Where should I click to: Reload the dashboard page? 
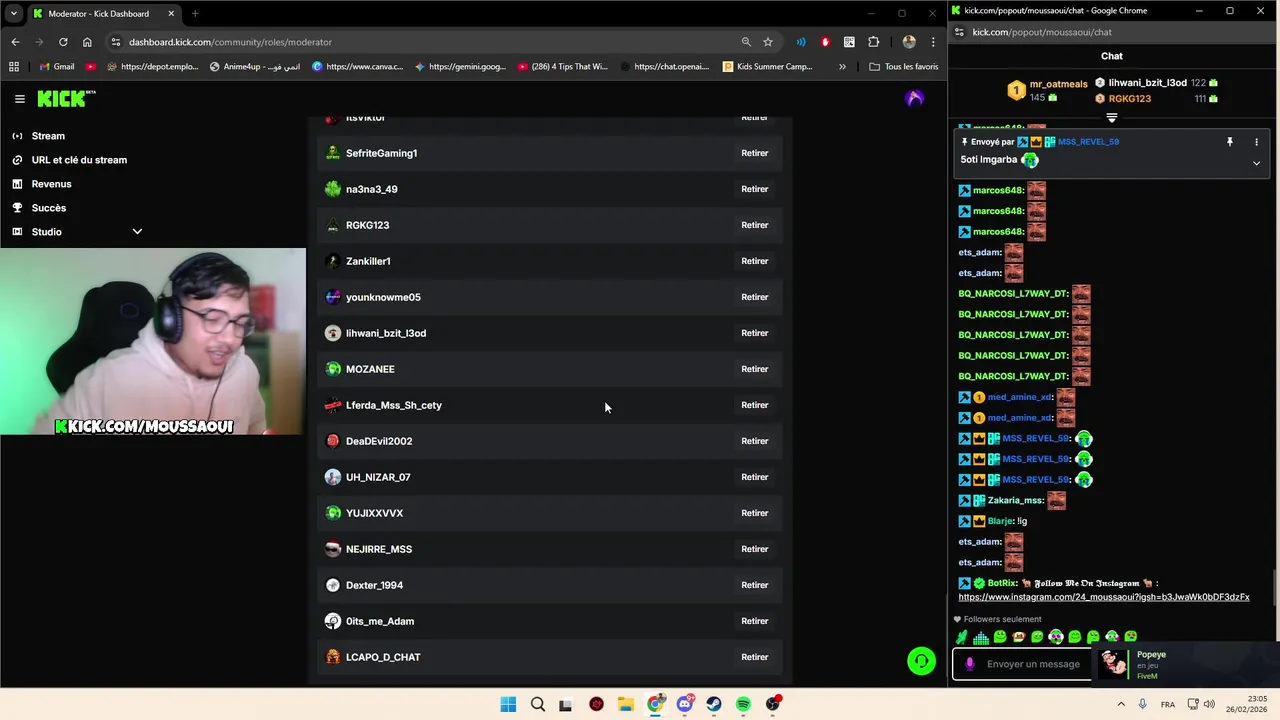click(x=63, y=42)
